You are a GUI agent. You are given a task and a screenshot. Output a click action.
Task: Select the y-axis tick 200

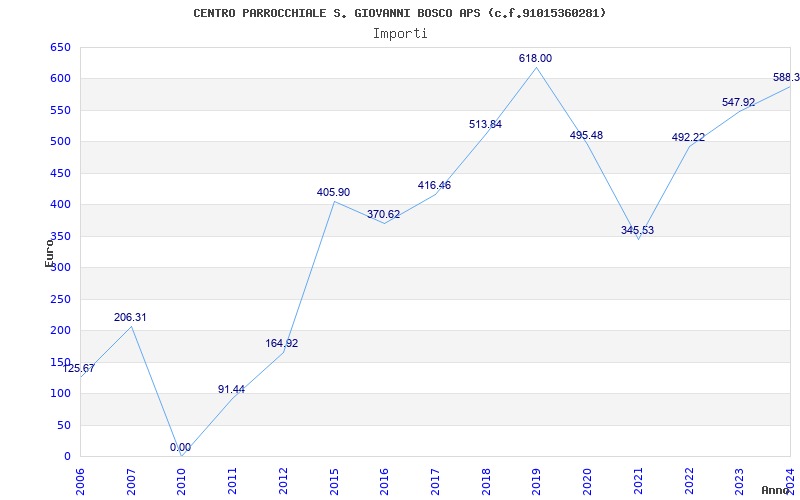60,331
